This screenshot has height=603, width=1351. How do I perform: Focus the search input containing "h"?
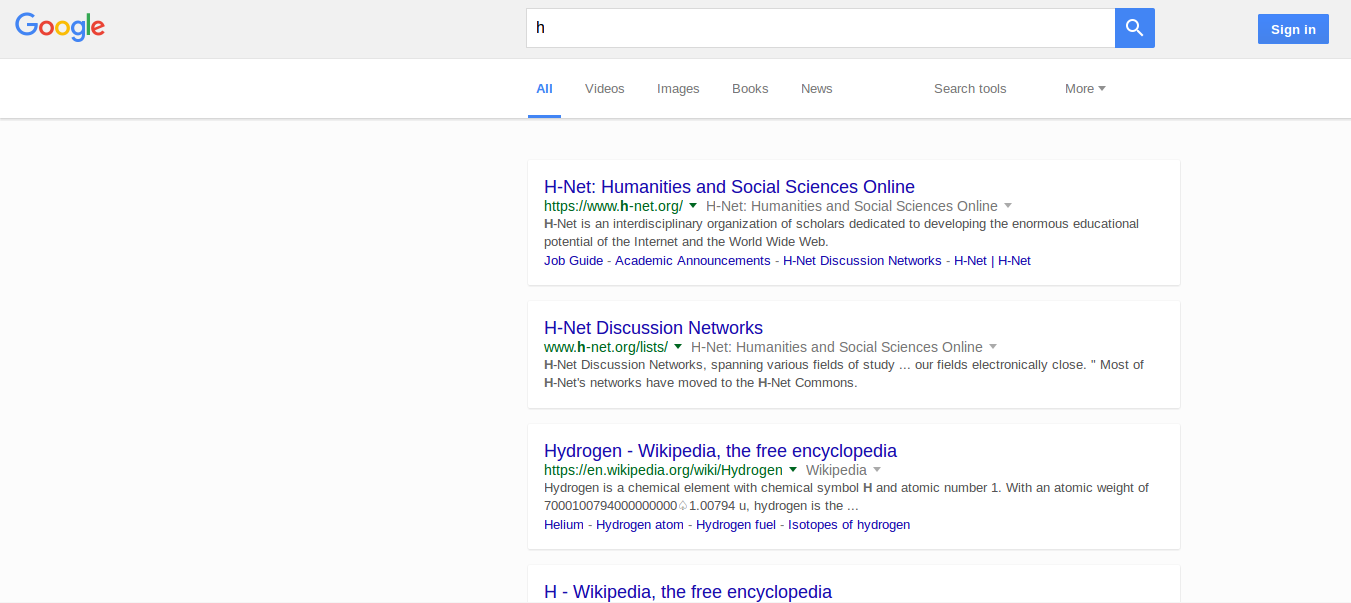click(x=821, y=28)
